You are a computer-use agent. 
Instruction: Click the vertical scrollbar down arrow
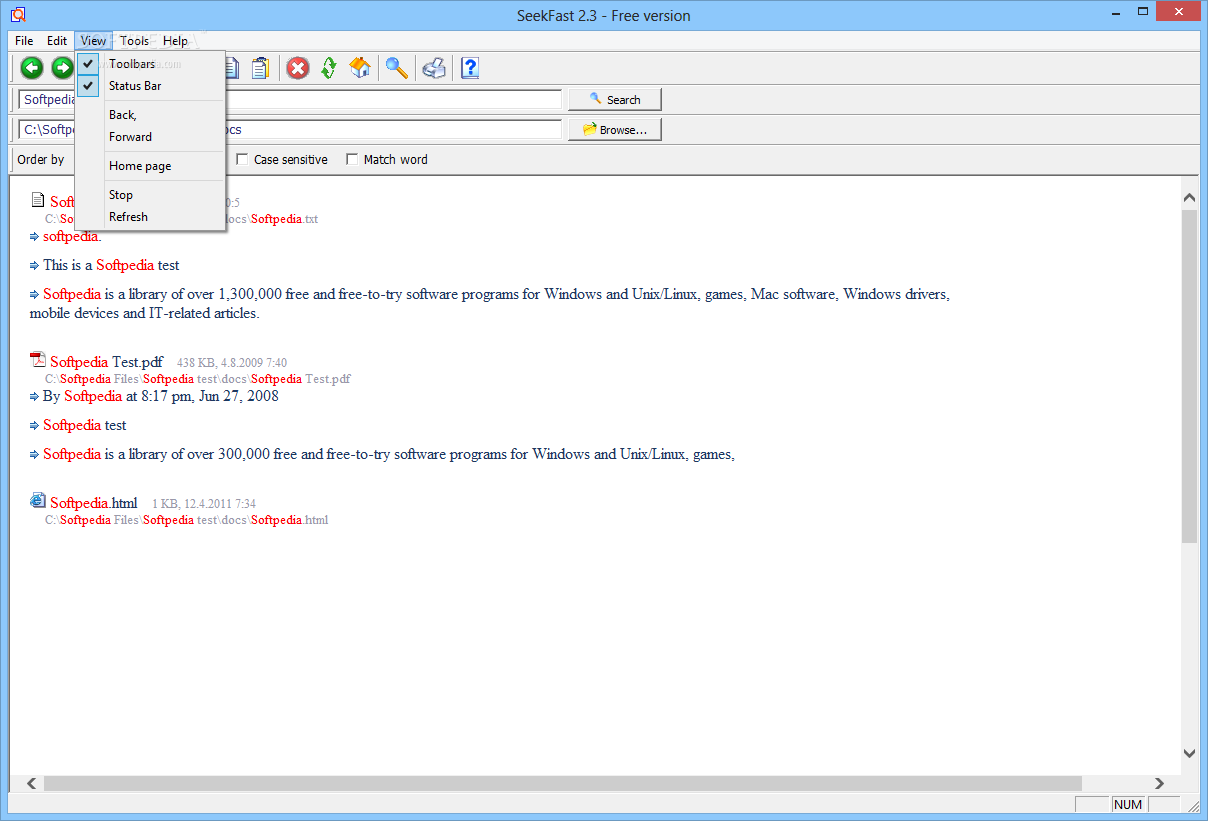1189,753
